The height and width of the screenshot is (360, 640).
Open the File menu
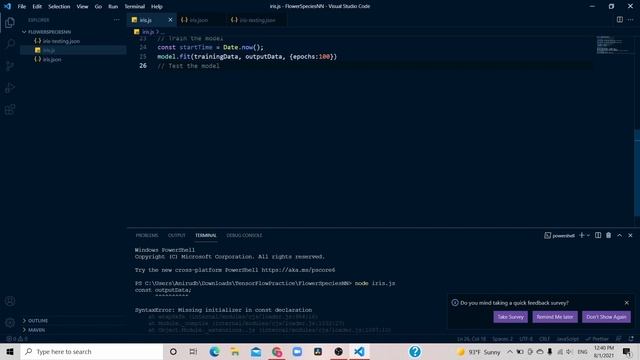22,7
